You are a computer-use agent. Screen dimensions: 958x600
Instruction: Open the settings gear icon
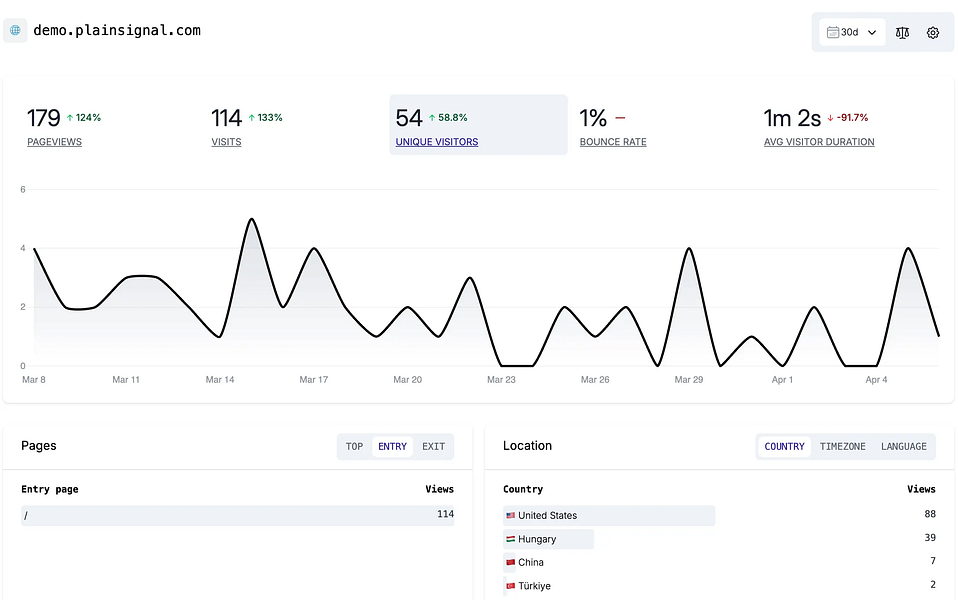932,32
